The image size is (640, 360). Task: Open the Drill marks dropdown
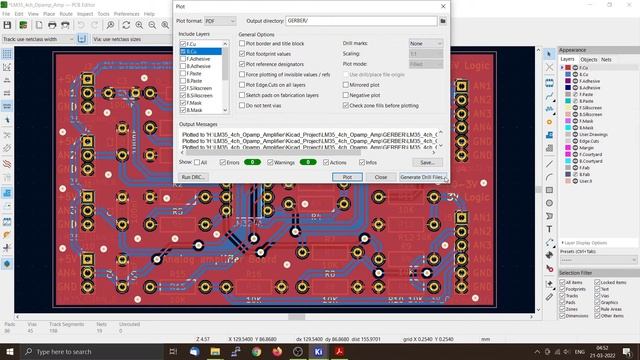point(426,43)
